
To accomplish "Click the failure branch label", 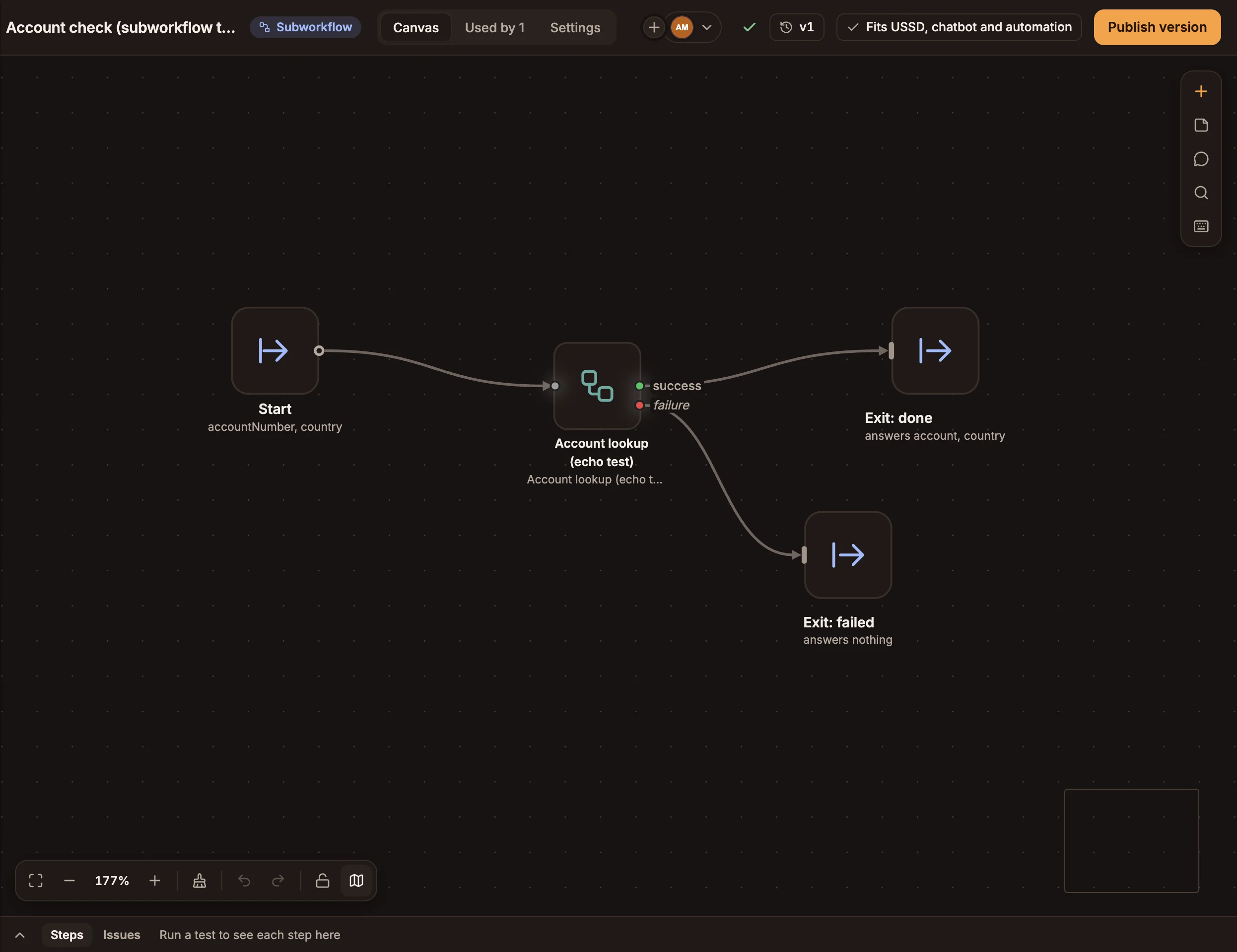I will [x=671, y=406].
